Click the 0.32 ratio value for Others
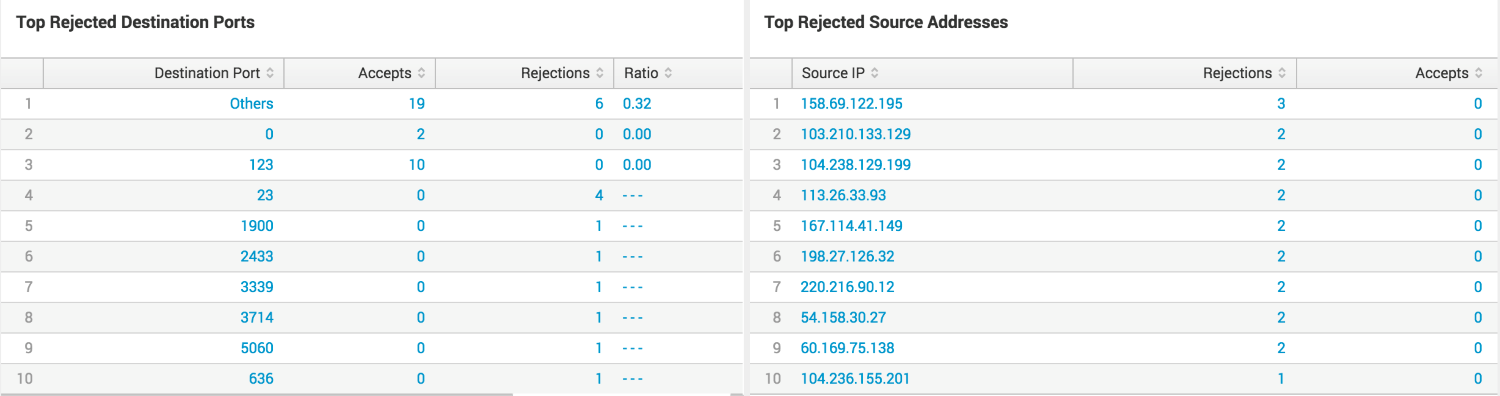 click(638, 103)
